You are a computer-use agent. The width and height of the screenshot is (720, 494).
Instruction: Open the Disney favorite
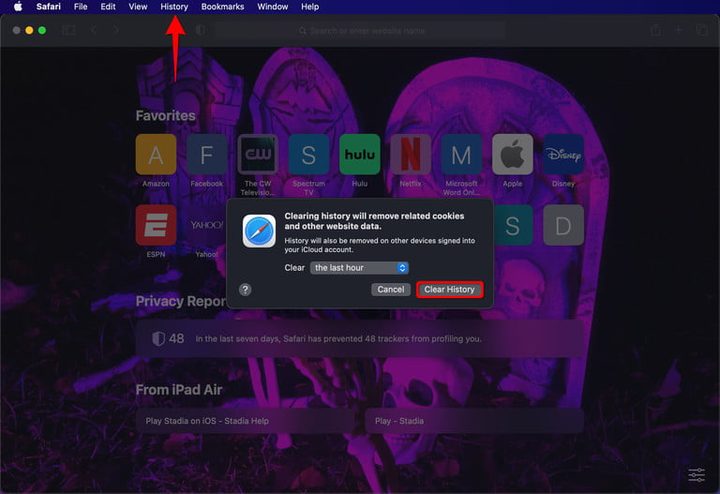[x=563, y=154]
